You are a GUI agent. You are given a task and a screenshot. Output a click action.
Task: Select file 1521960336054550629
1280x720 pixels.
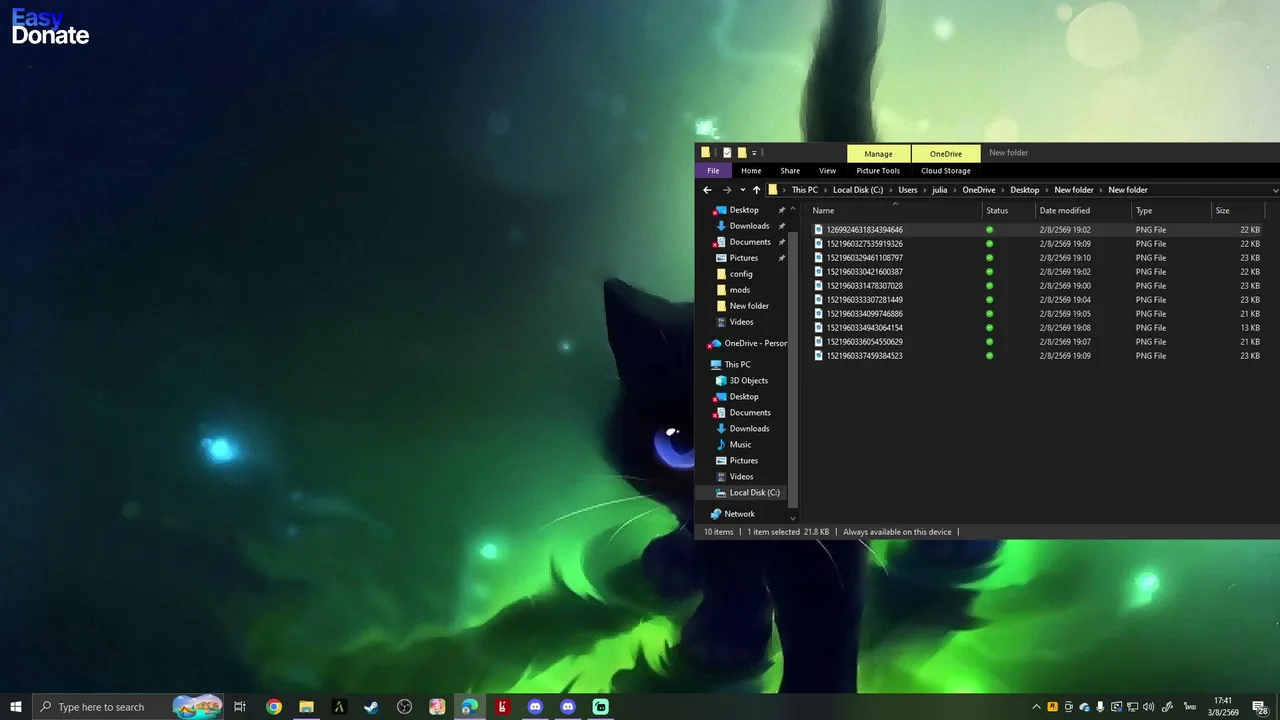coord(864,342)
